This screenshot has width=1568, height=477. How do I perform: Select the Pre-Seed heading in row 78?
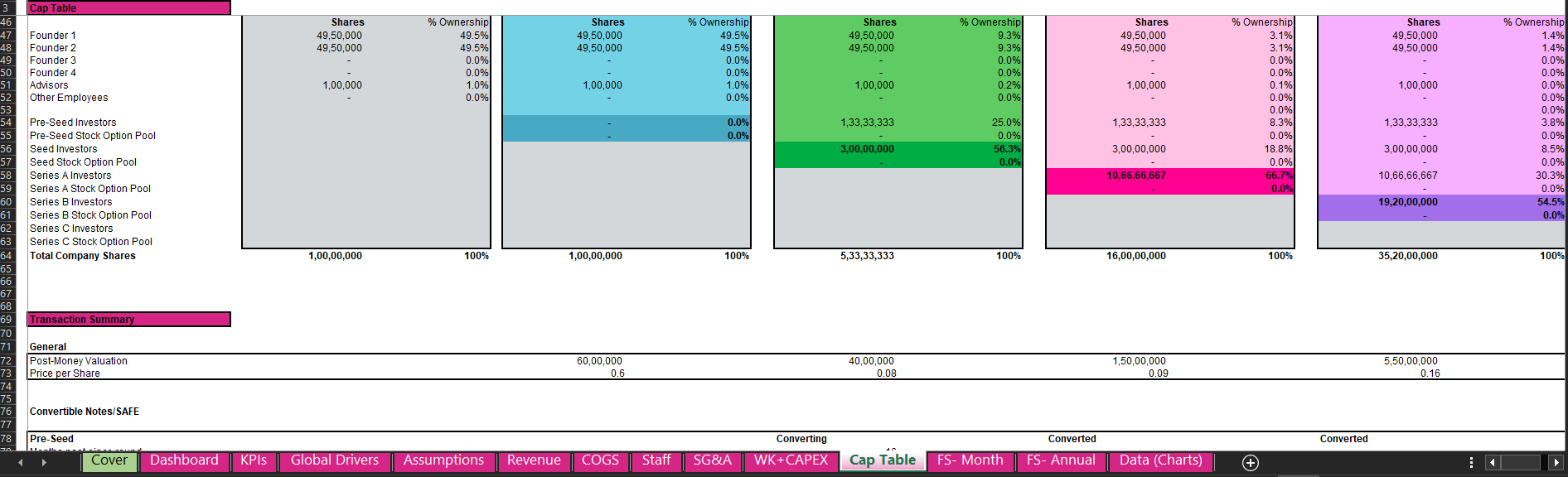(51, 439)
